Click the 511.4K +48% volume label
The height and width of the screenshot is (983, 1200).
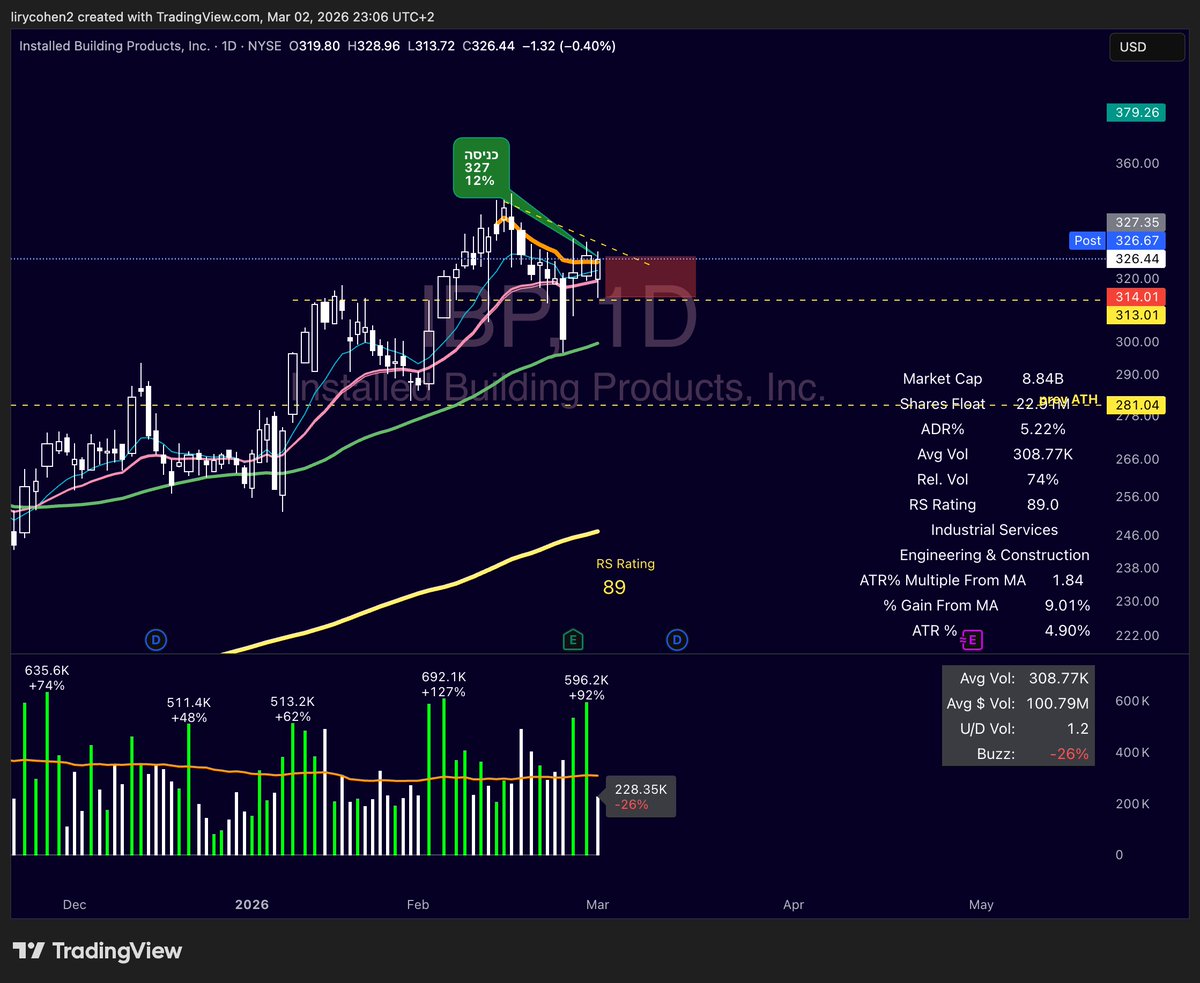click(189, 710)
